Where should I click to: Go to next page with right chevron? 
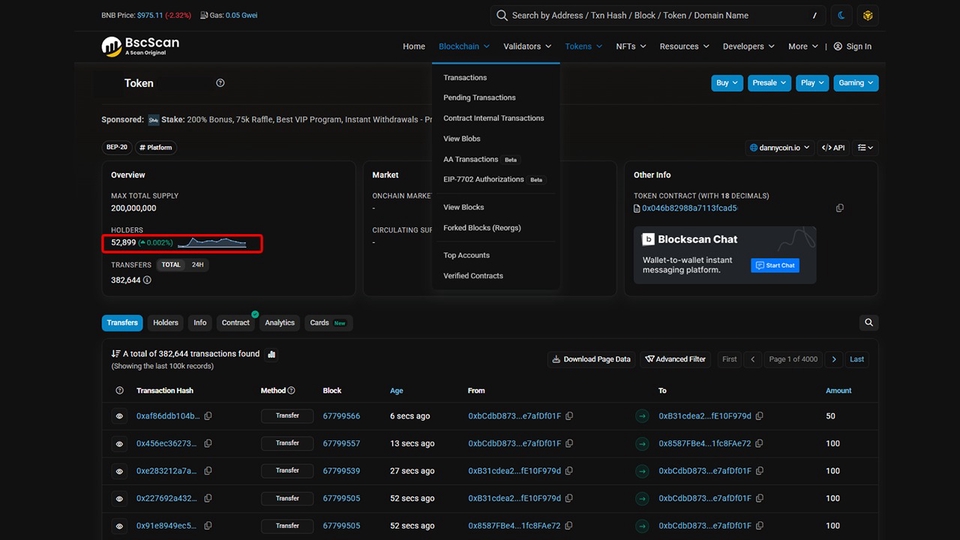click(x=834, y=359)
